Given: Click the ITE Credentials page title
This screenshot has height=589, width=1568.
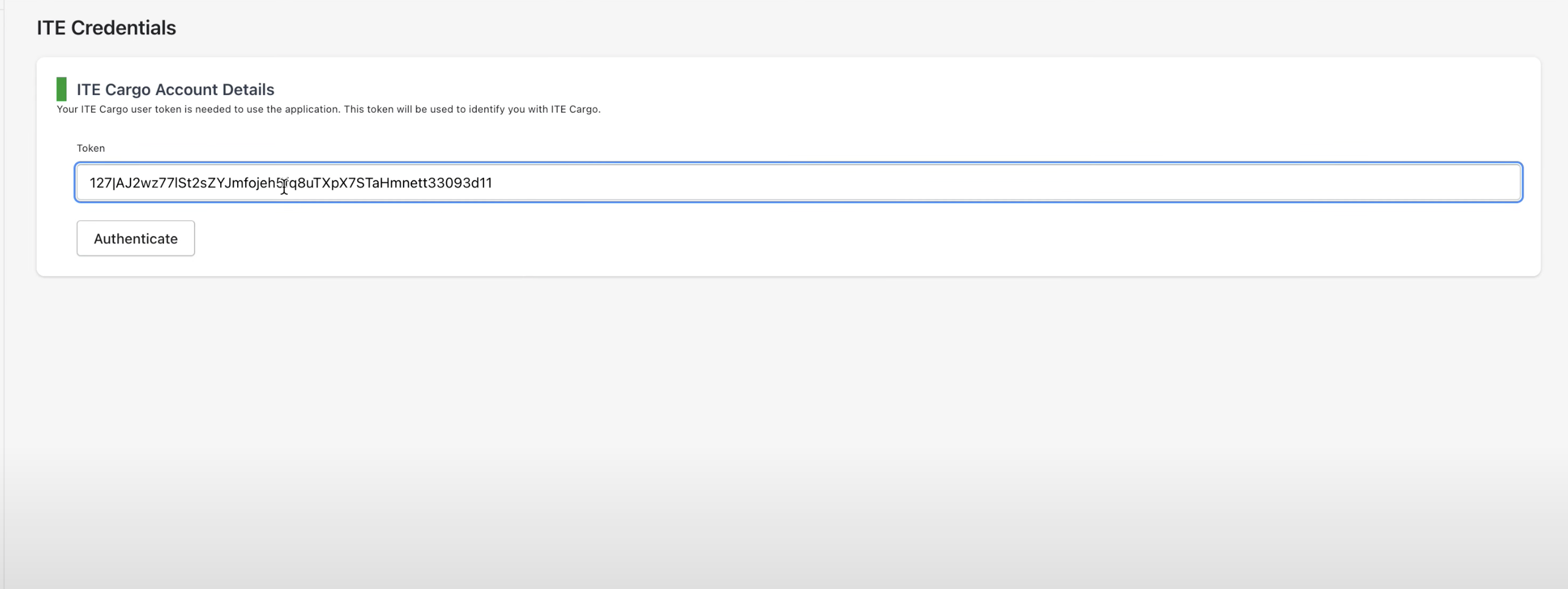Looking at the screenshot, I should click(106, 28).
